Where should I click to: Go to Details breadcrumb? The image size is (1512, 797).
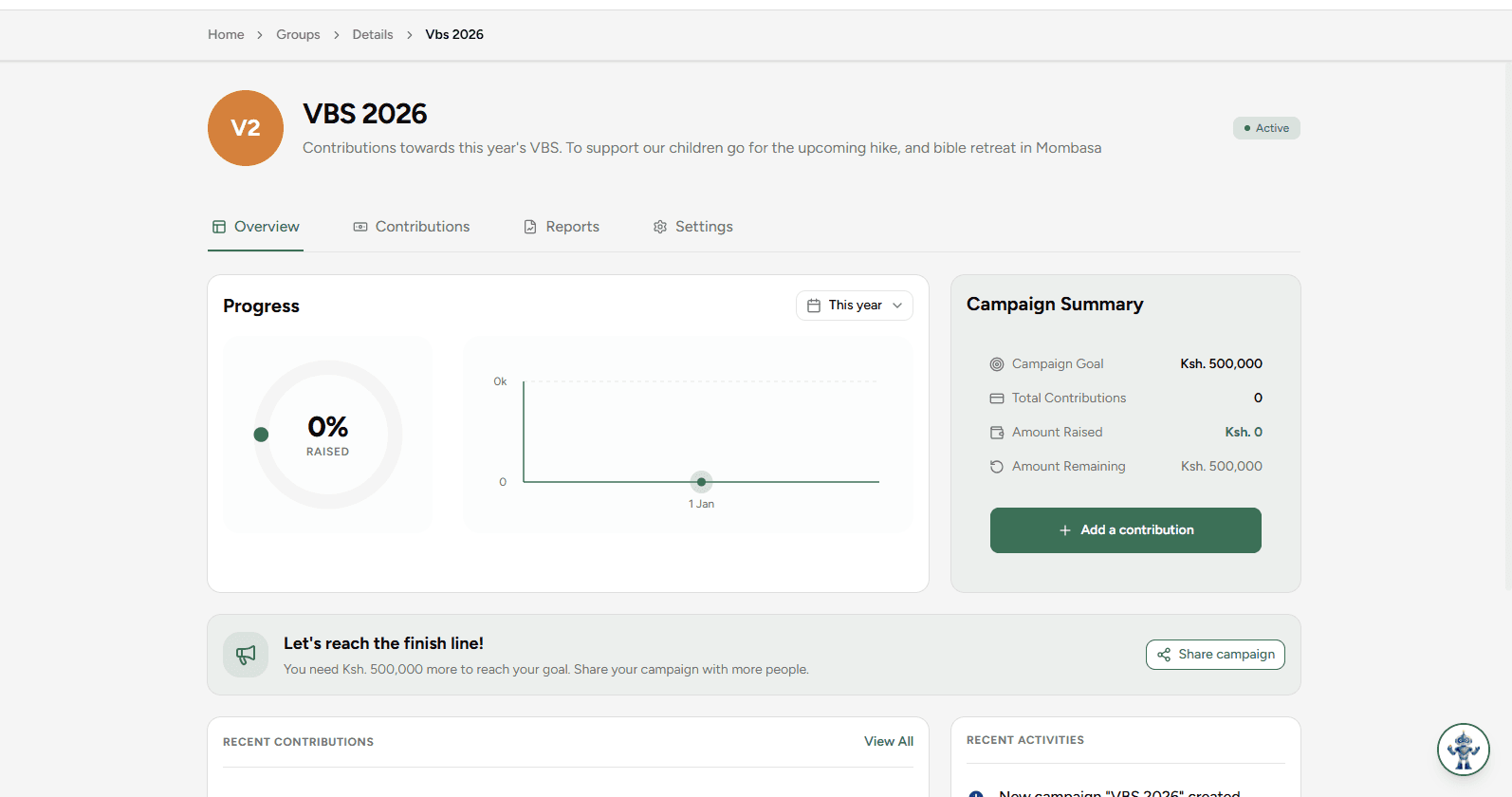pos(373,34)
